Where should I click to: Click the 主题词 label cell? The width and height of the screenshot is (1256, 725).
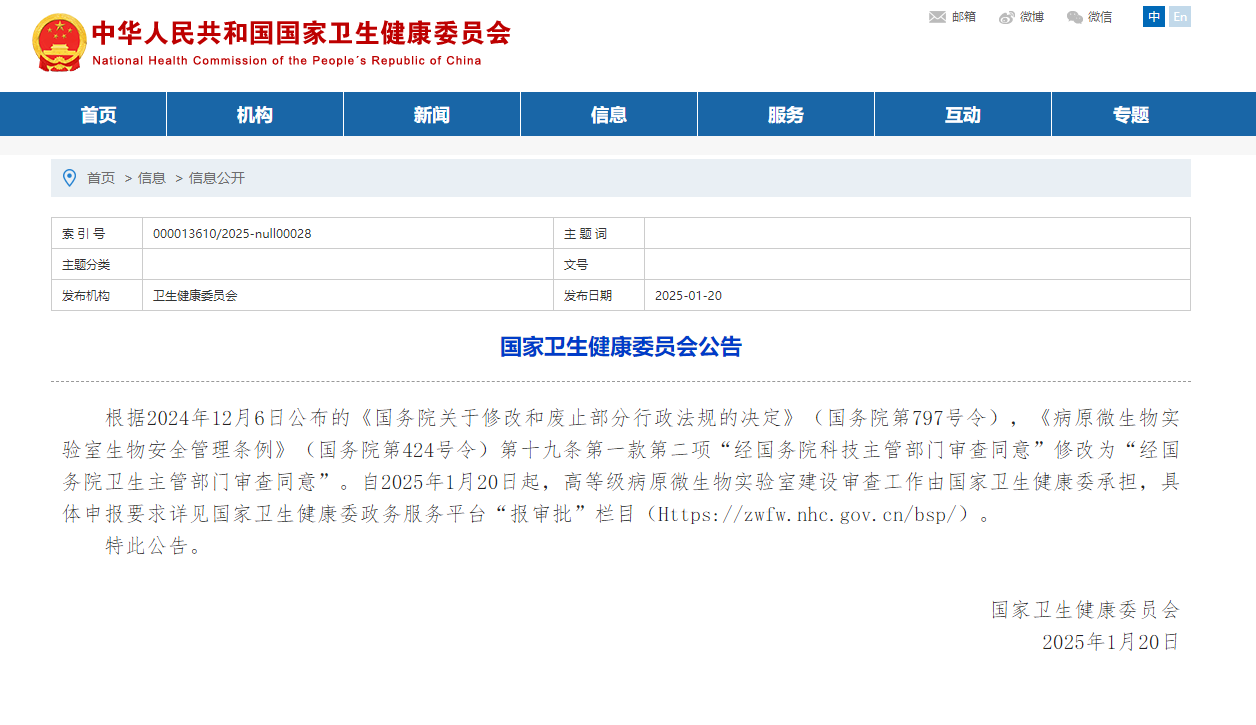click(x=599, y=234)
